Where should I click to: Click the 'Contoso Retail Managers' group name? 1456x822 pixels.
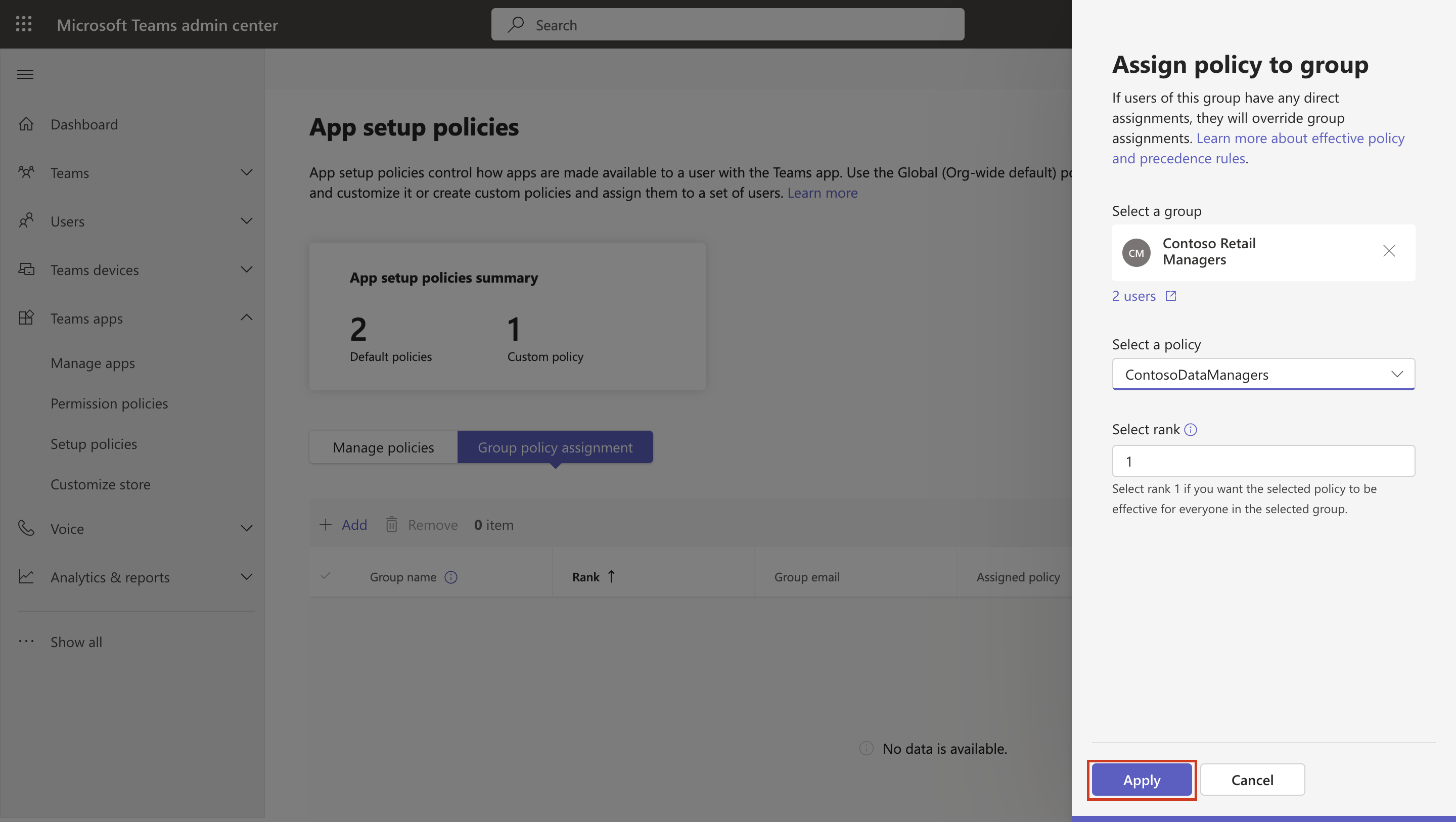click(1209, 251)
